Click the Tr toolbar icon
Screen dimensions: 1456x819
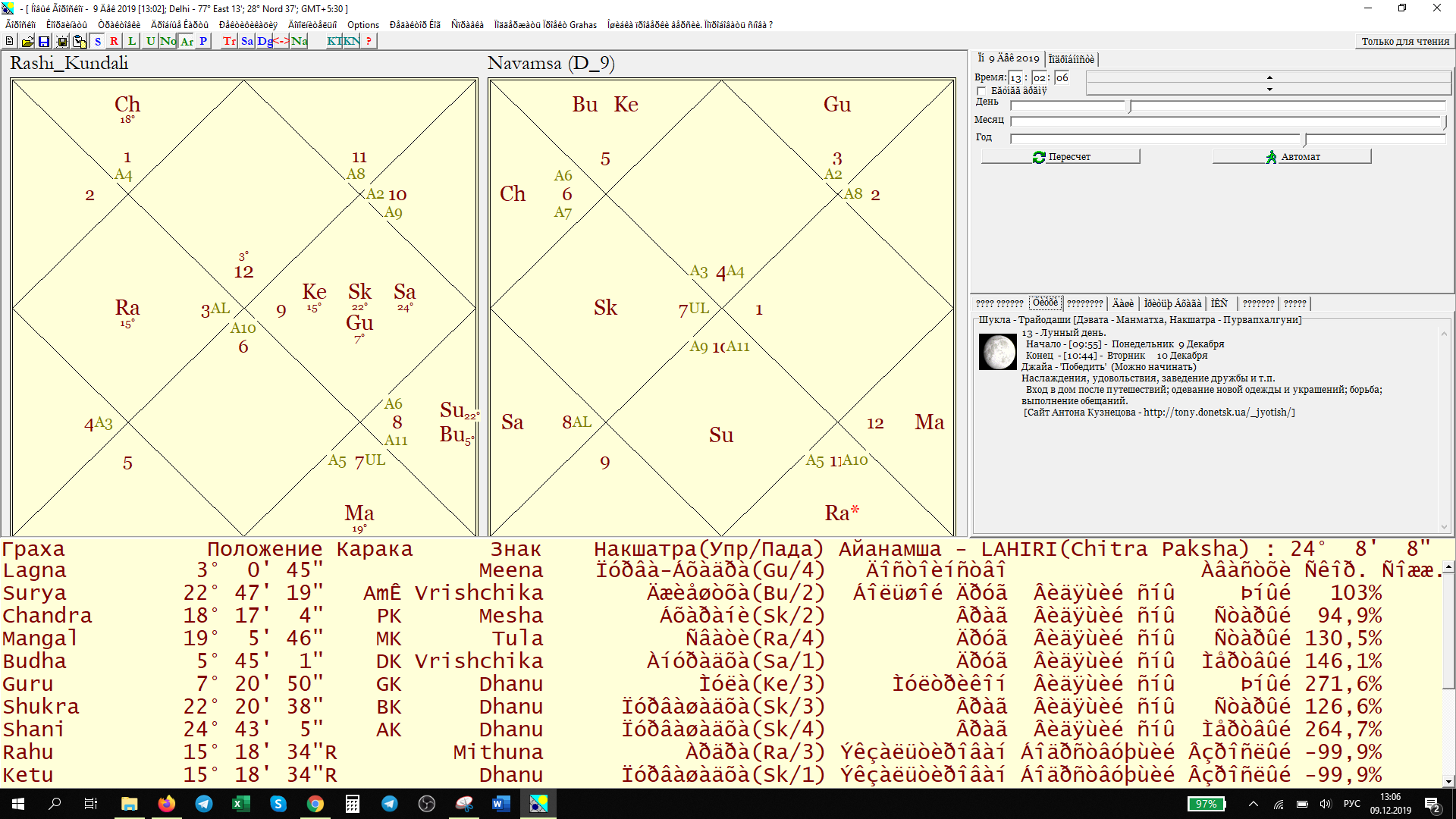(230, 41)
